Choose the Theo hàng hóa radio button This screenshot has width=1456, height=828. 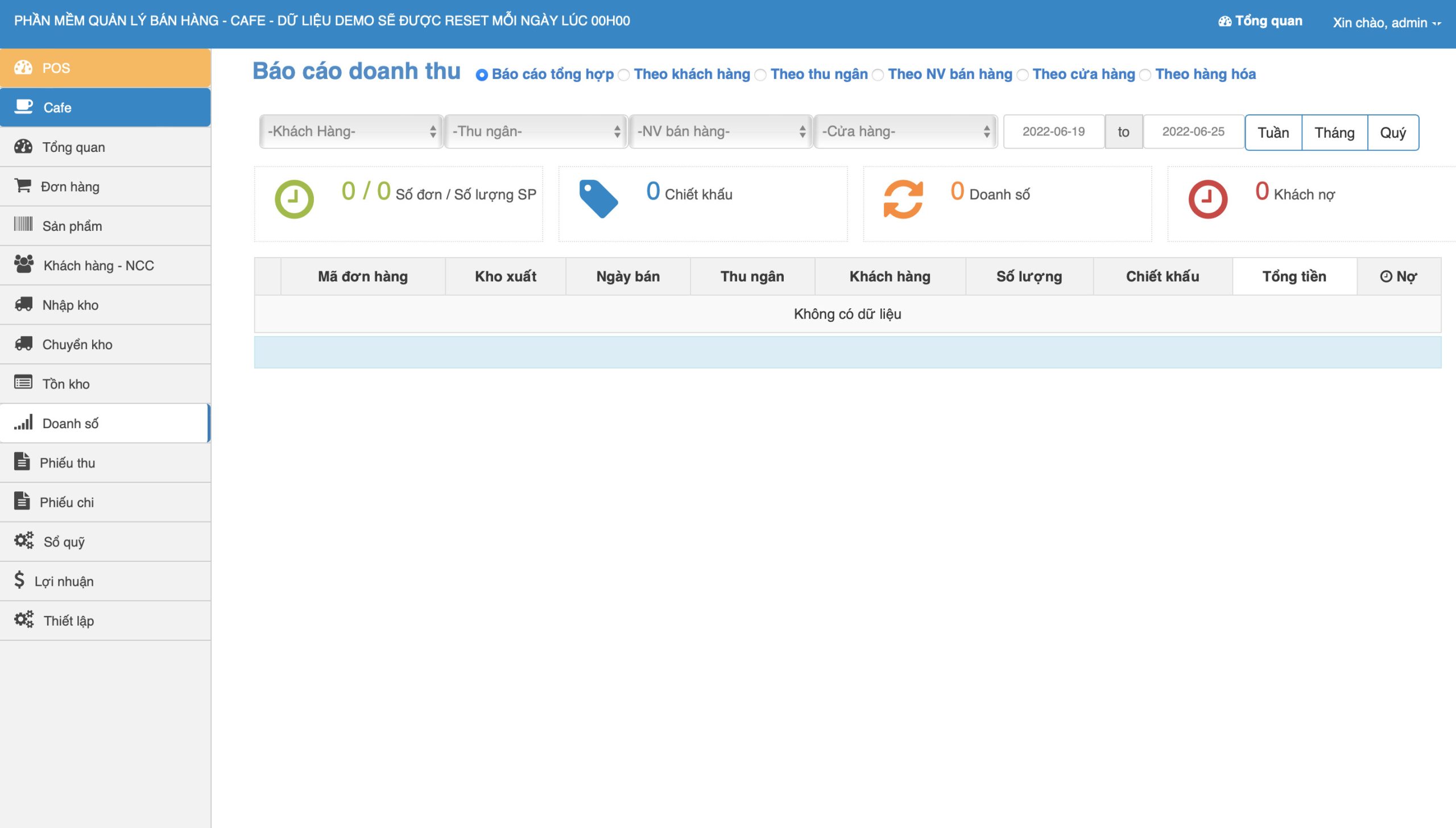1145,75
